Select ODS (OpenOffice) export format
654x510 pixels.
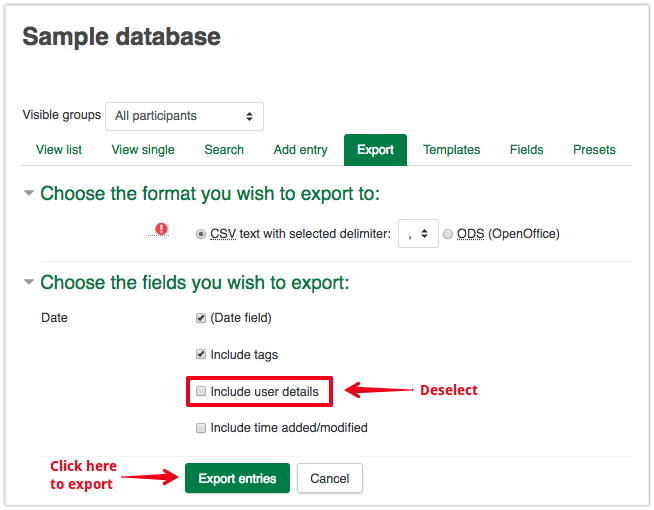tap(448, 234)
